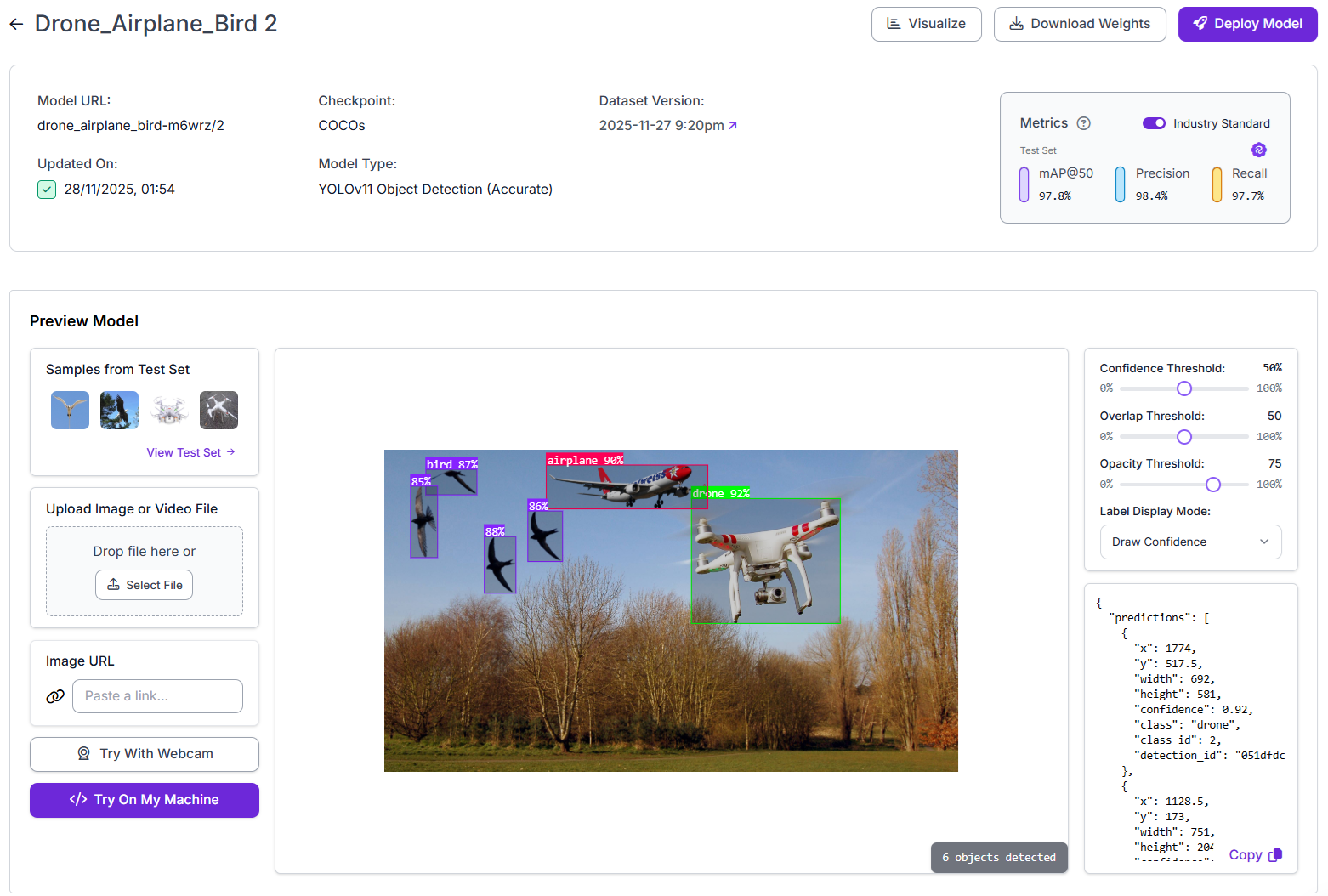The height and width of the screenshot is (896, 1328).
Task: Click Try On My Machine button
Action: tap(145, 800)
